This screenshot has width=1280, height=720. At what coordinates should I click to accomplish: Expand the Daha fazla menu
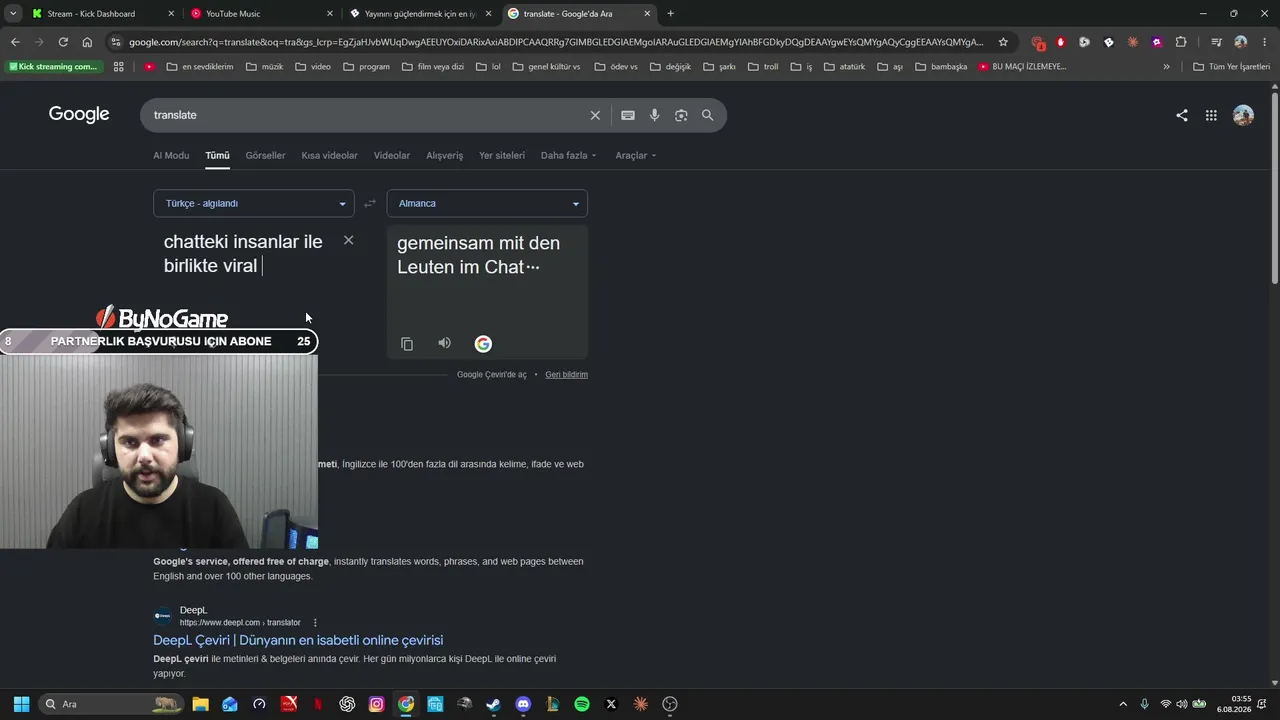pos(568,155)
